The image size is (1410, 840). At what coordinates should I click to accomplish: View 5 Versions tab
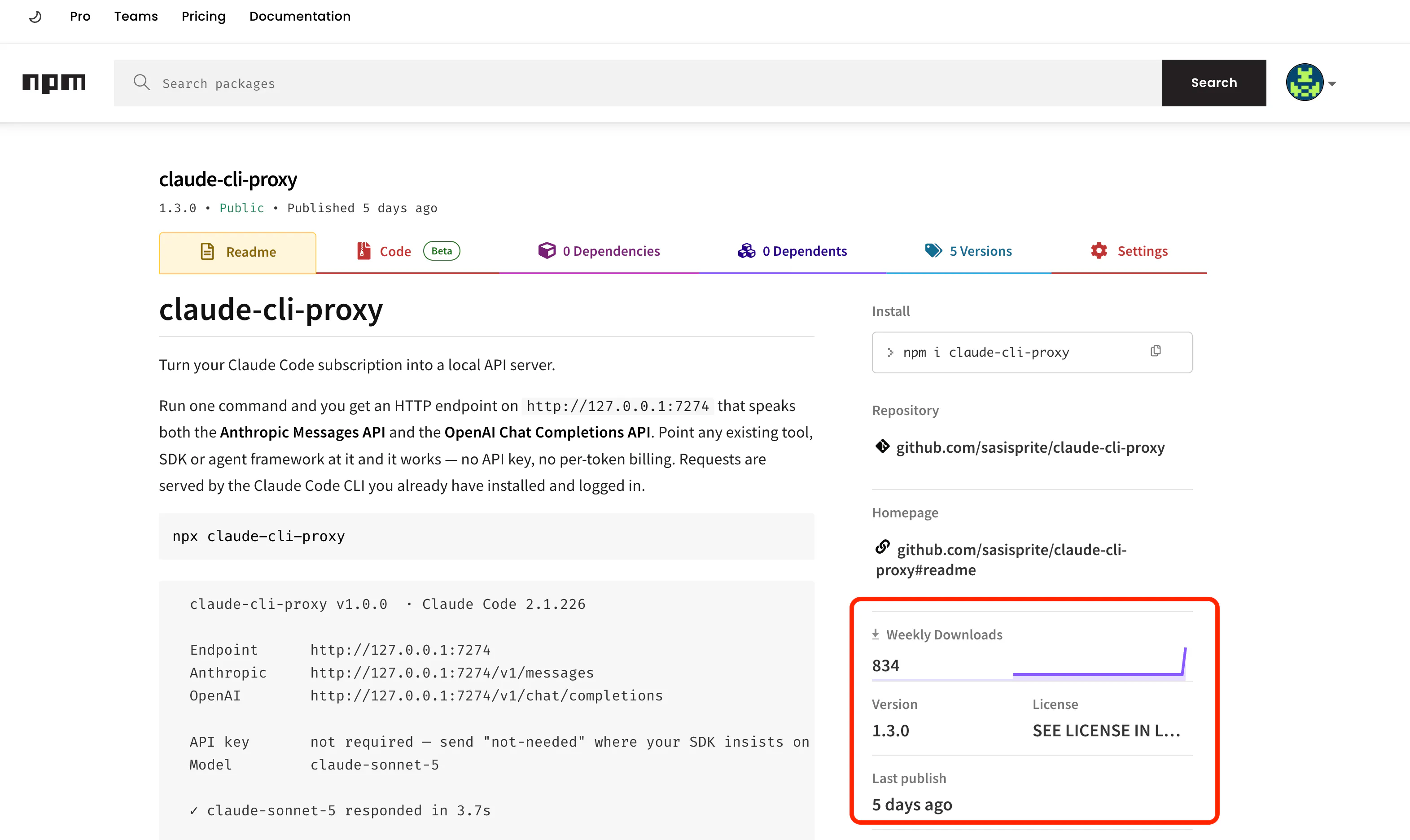[968, 251]
